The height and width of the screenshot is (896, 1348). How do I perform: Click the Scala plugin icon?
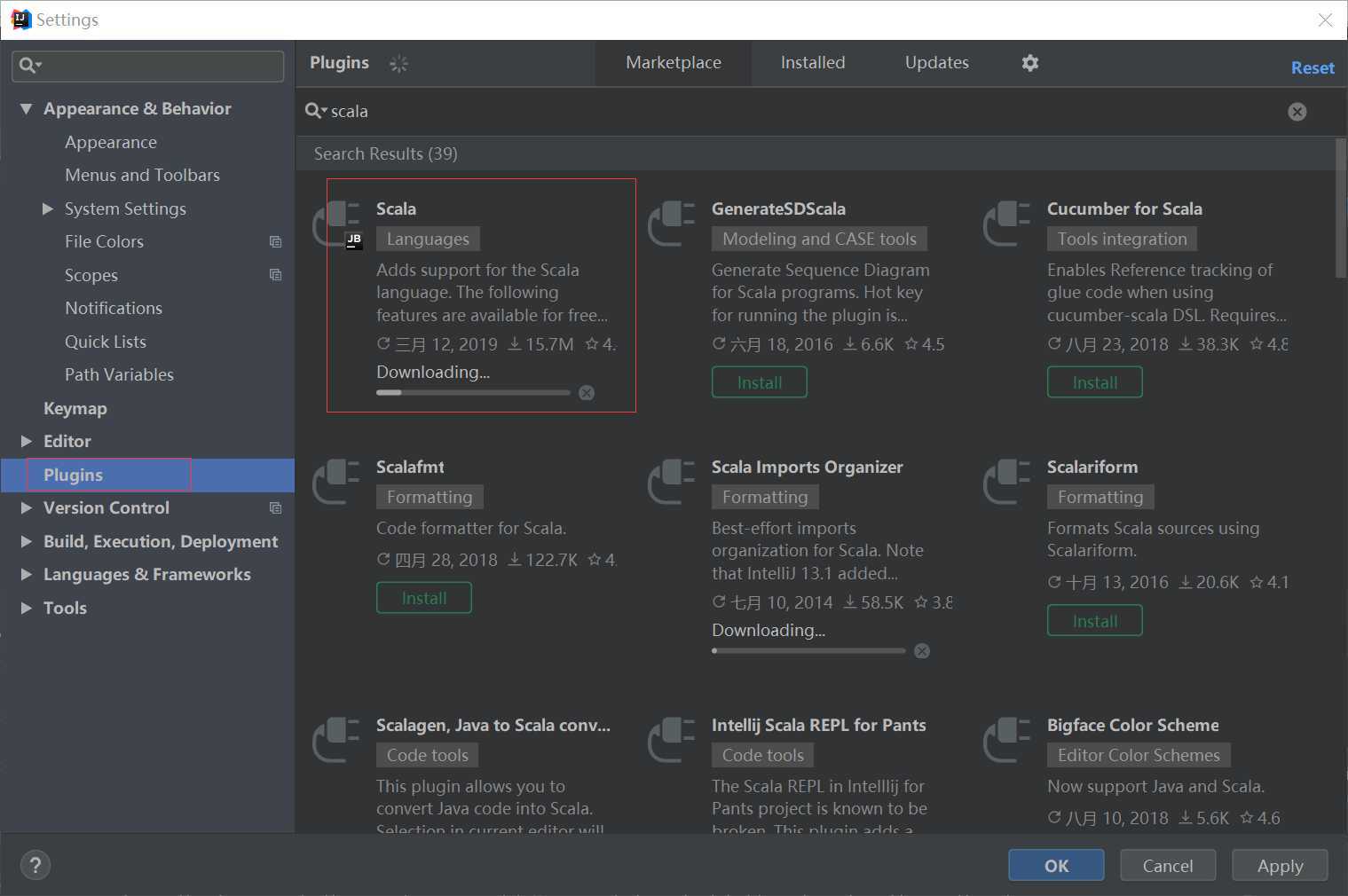click(x=337, y=224)
